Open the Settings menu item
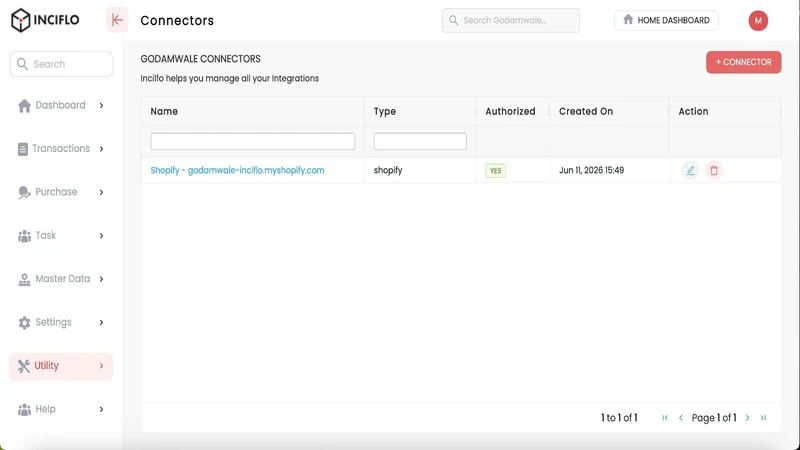This screenshot has height=450, width=800. click(x=61, y=322)
